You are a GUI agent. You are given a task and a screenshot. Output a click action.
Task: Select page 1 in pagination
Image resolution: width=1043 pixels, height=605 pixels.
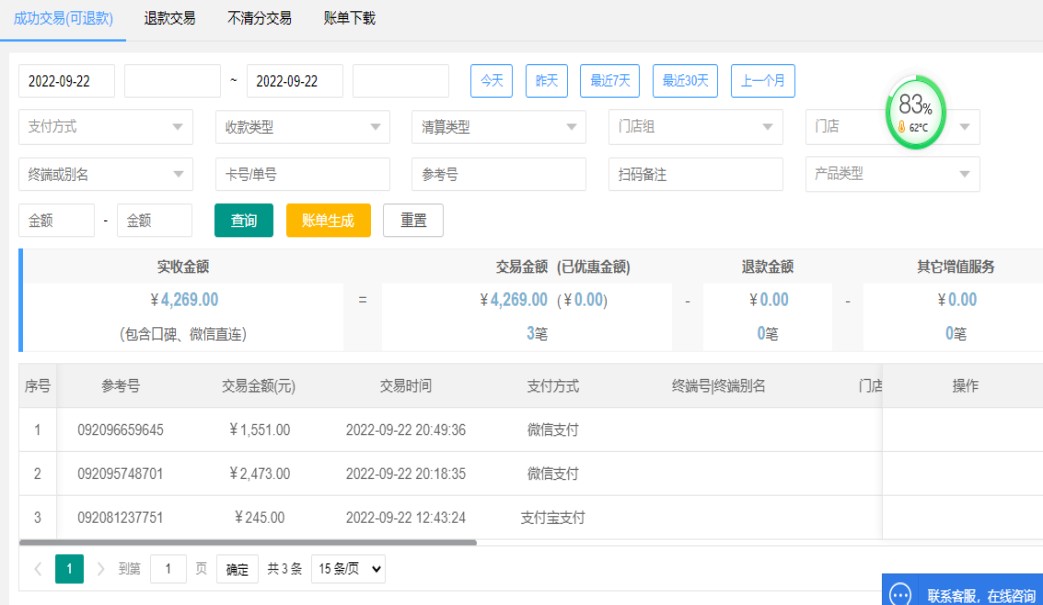tap(69, 569)
